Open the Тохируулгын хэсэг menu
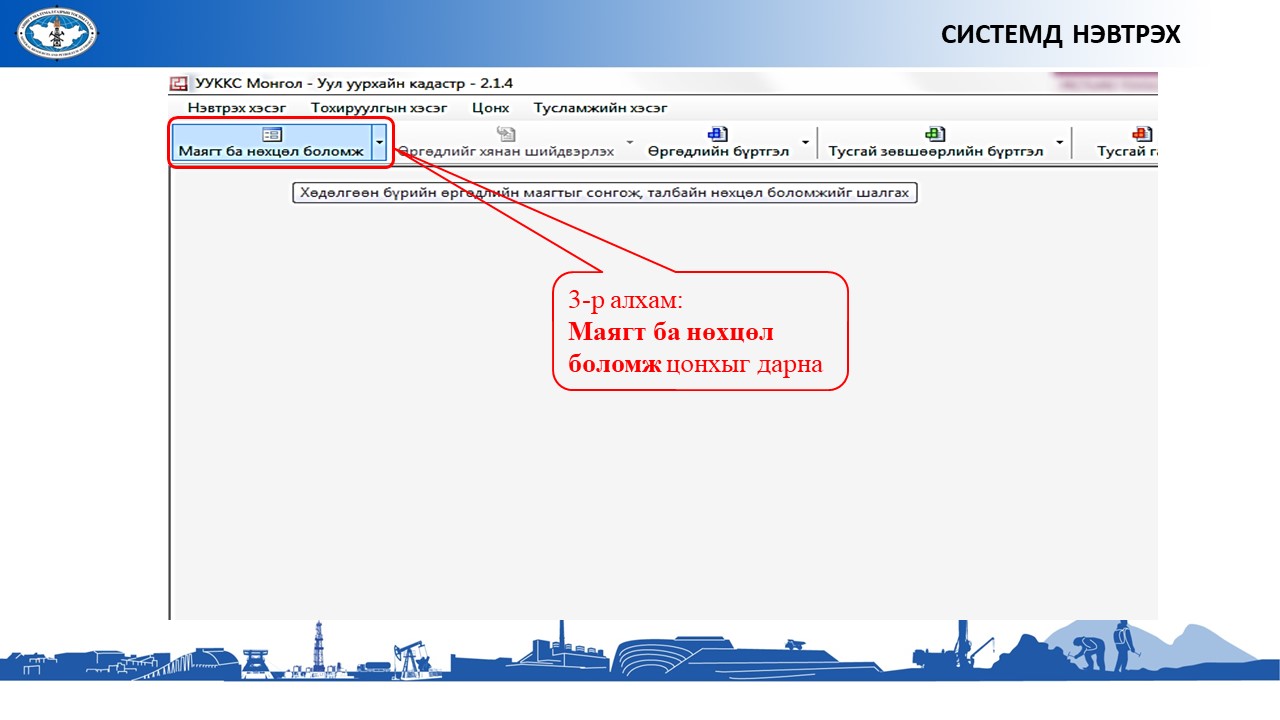This screenshot has height=720, width=1280. [x=379, y=108]
